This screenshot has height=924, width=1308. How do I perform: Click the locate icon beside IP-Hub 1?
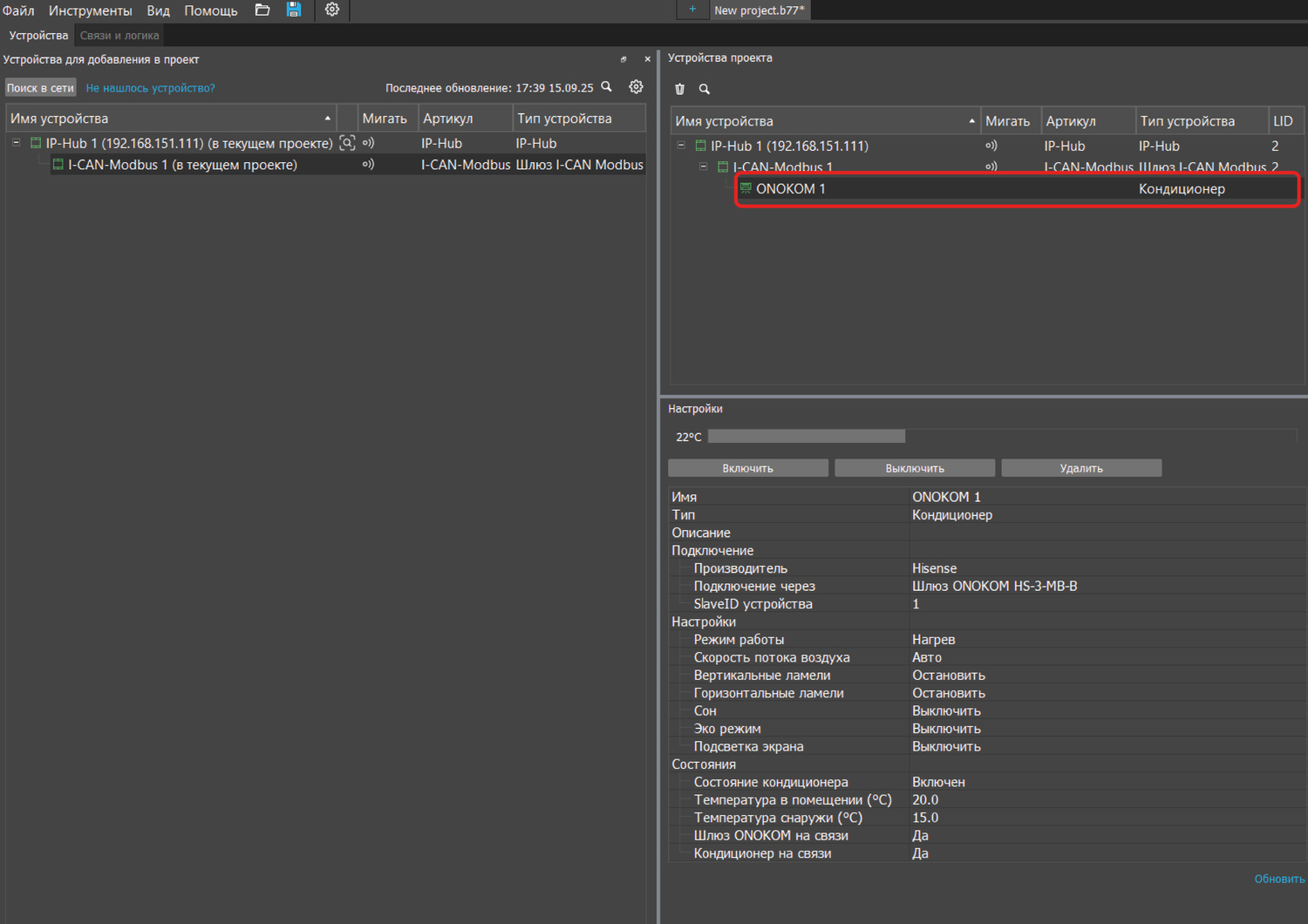347,143
